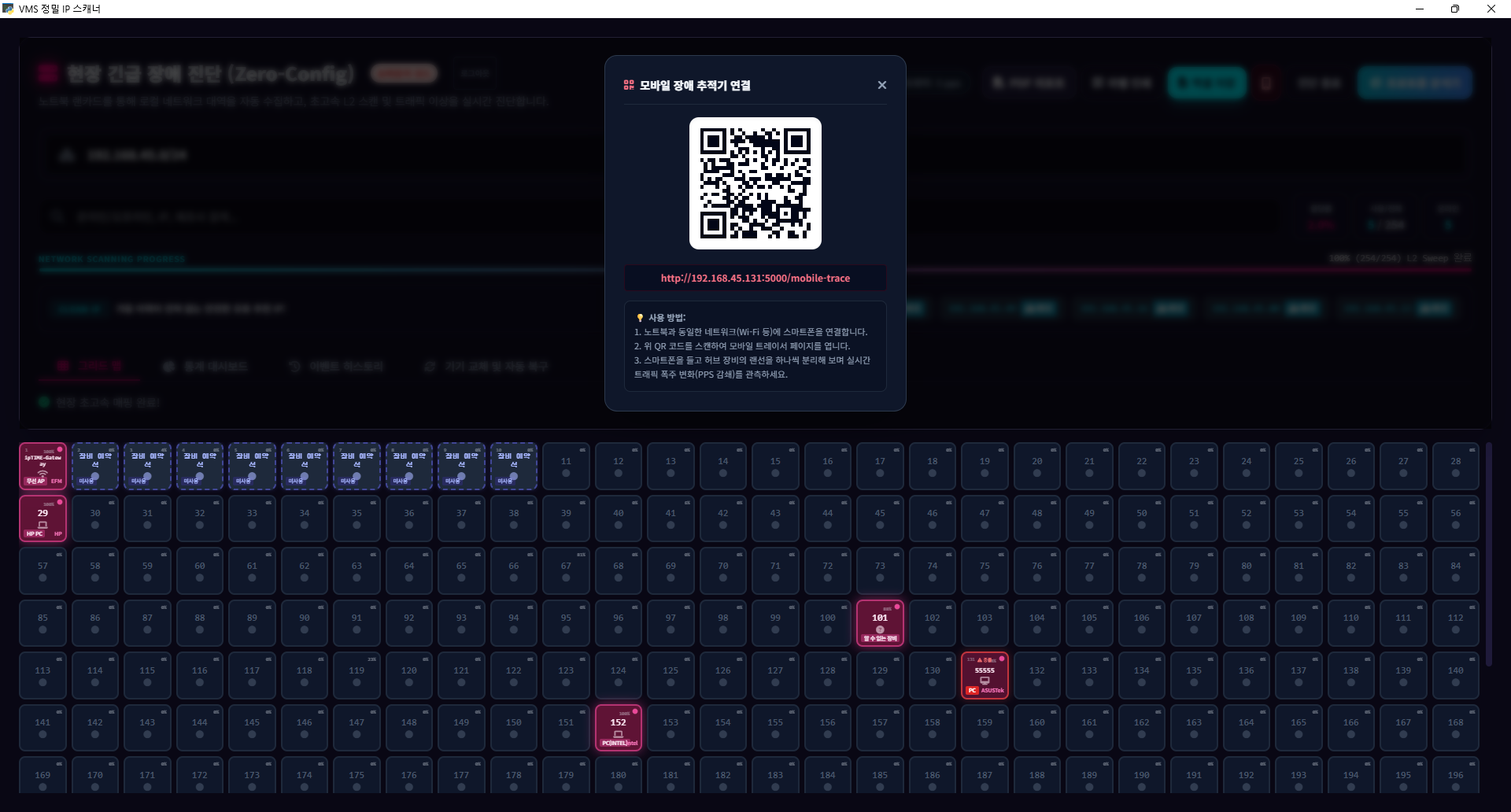The width and height of the screenshot is (1511, 812).
Task: Select IP cell 100
Action: point(828,623)
